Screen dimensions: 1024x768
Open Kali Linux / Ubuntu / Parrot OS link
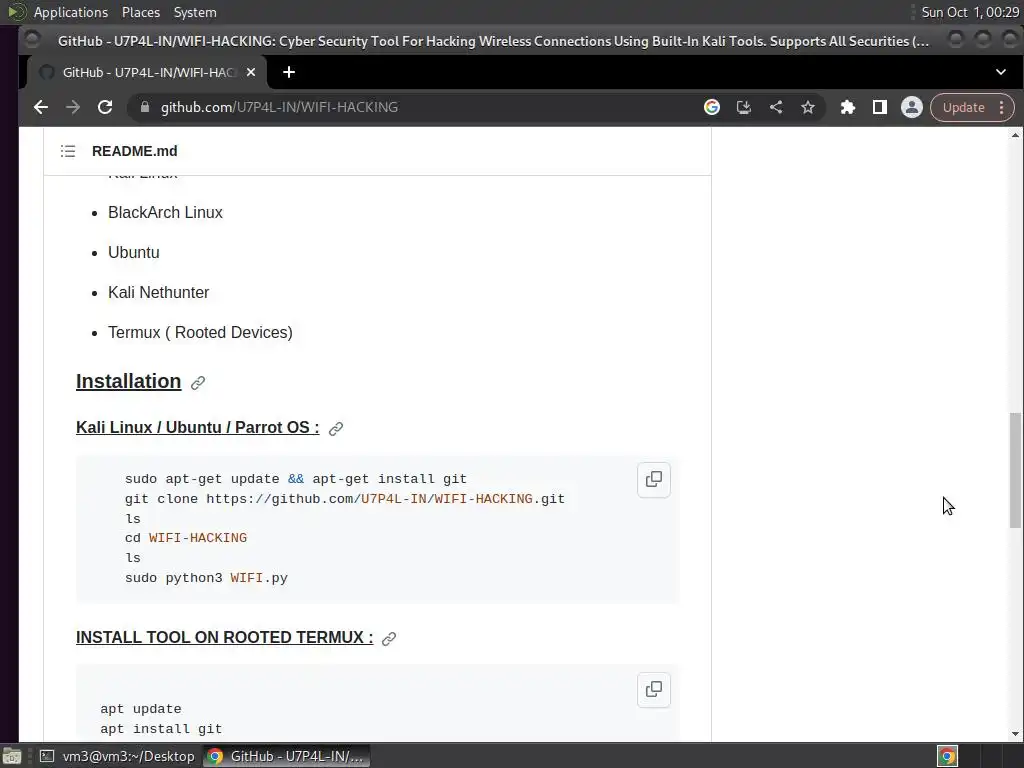[198, 428]
